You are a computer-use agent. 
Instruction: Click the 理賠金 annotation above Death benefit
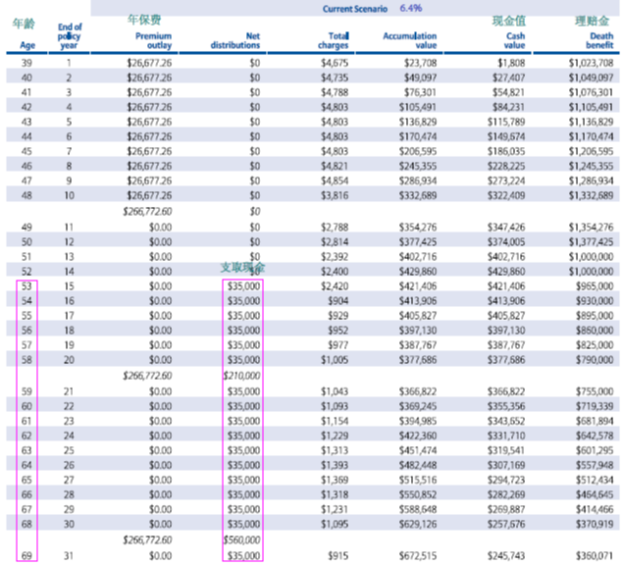point(592,21)
